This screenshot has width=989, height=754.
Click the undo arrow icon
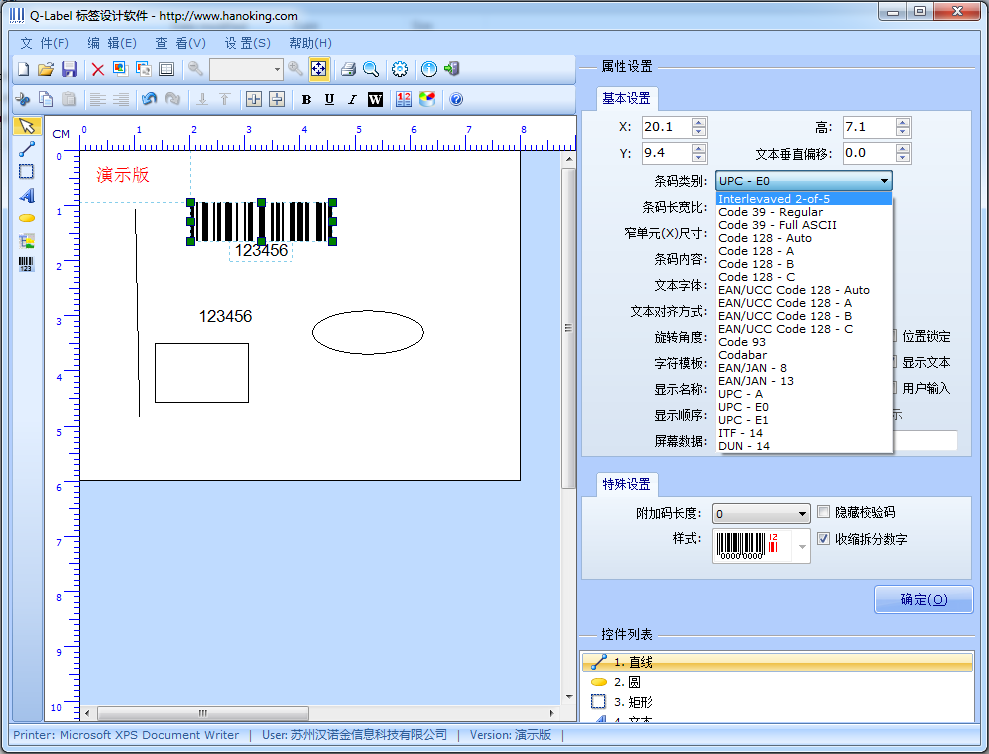pos(149,99)
